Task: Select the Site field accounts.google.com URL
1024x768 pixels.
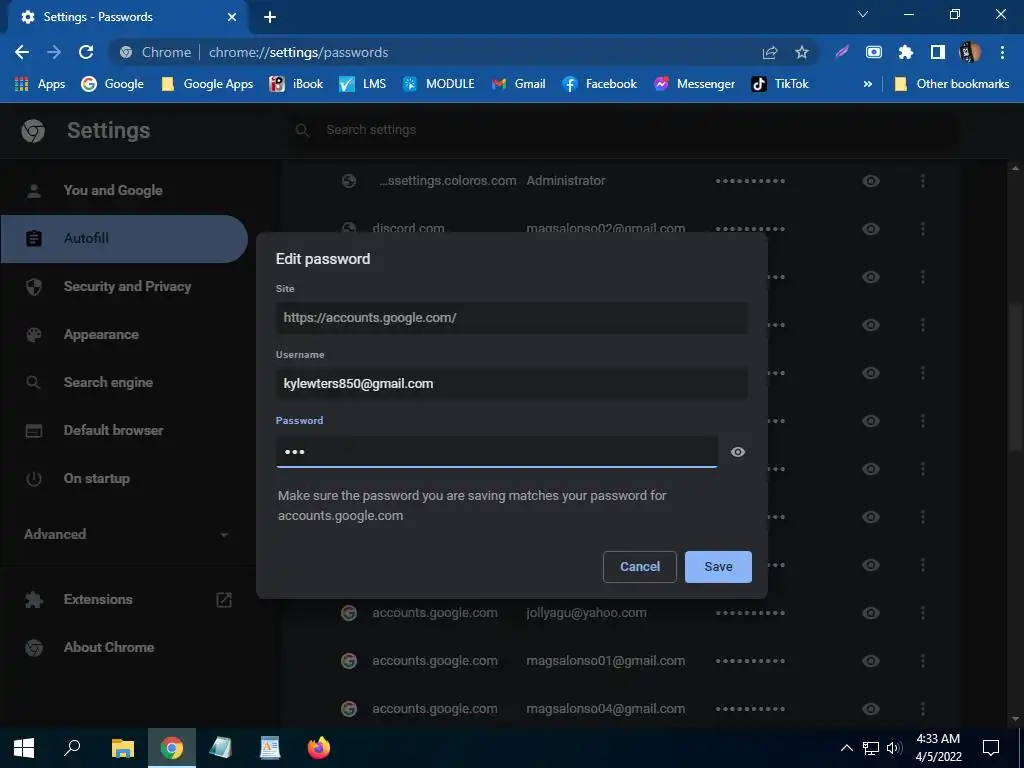Action: tap(511, 318)
